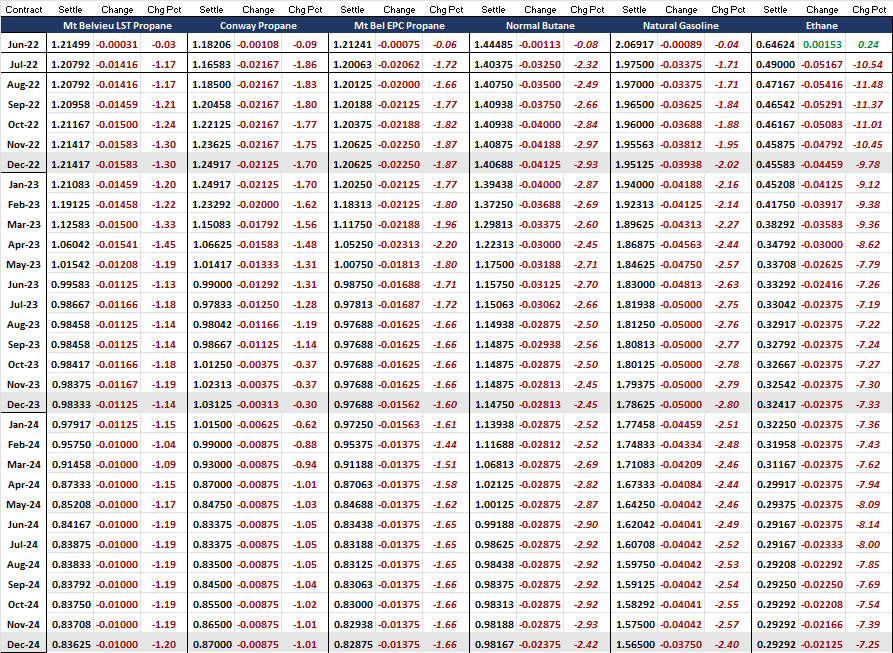Select Conway Dec-22 settle 1.24917
The image size is (893, 653).
tap(211, 165)
